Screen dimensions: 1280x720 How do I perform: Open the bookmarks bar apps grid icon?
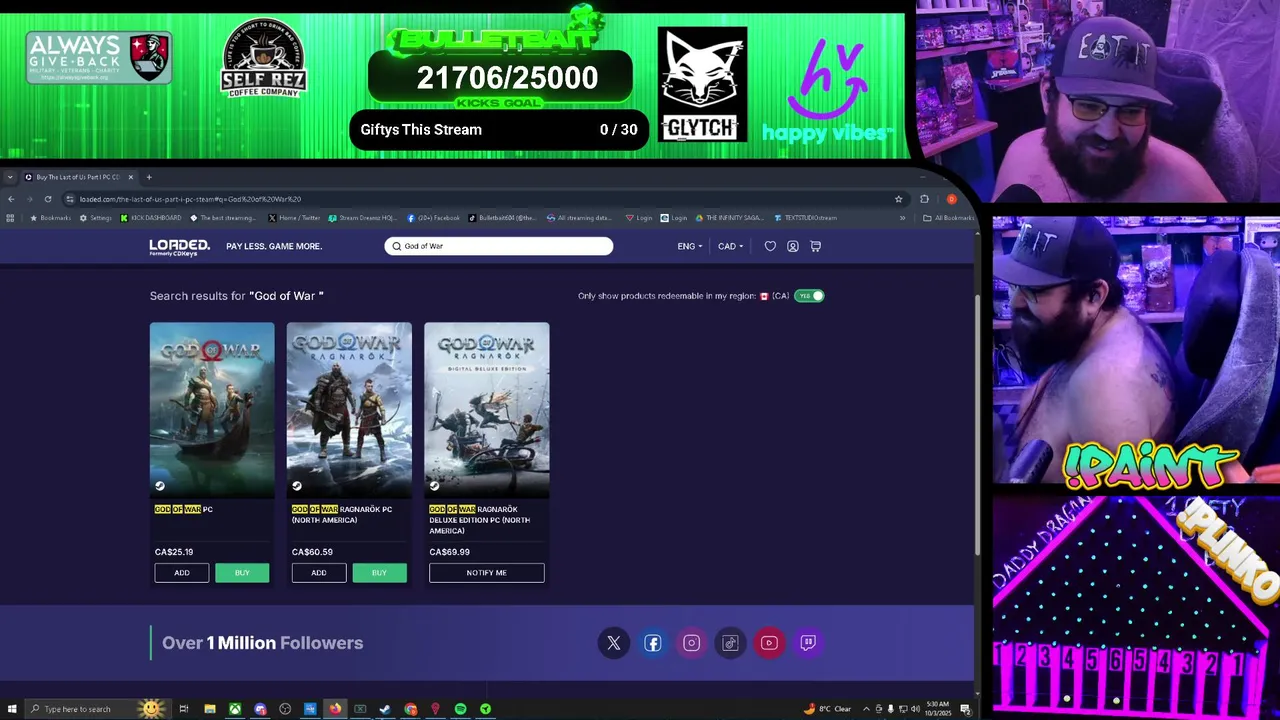coord(11,218)
